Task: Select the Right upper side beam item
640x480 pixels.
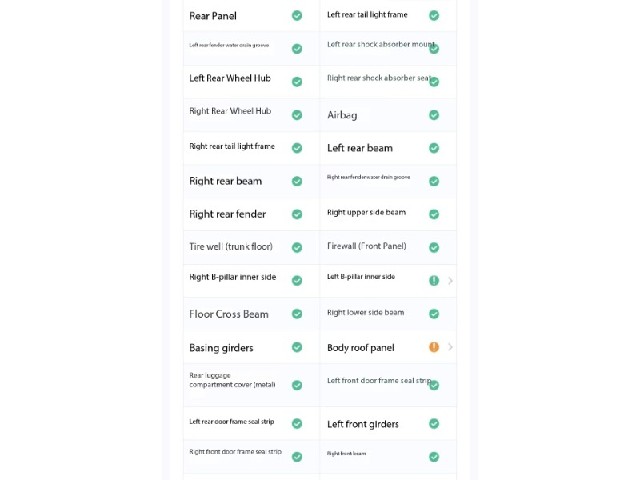Action: 388,214
